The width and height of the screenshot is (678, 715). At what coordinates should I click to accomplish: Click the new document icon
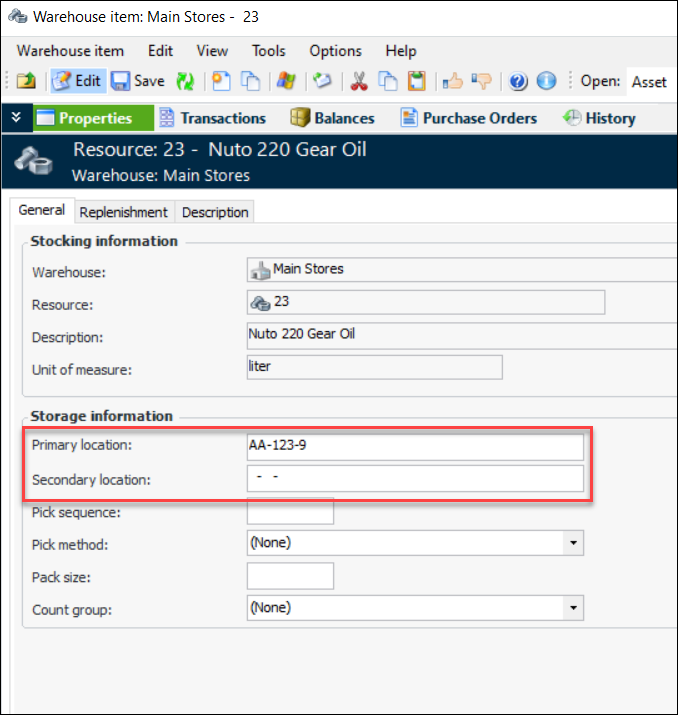(x=221, y=81)
